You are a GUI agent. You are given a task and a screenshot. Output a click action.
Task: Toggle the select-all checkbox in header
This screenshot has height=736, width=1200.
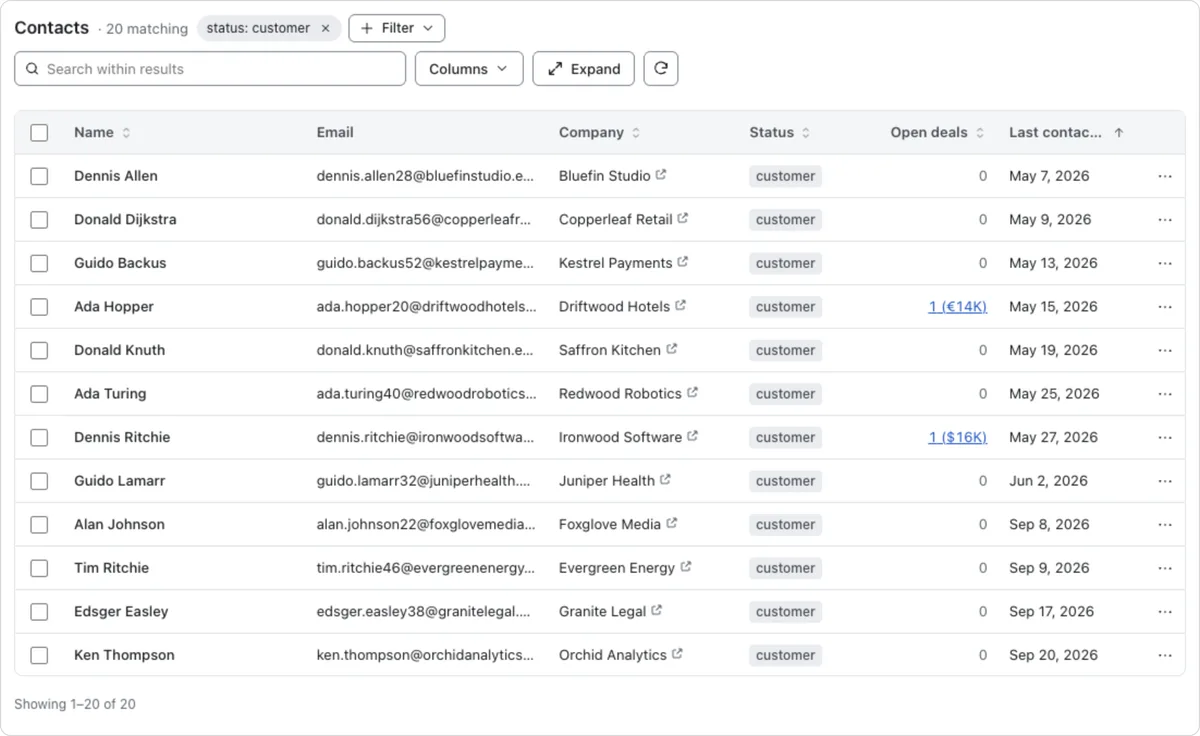(39, 132)
